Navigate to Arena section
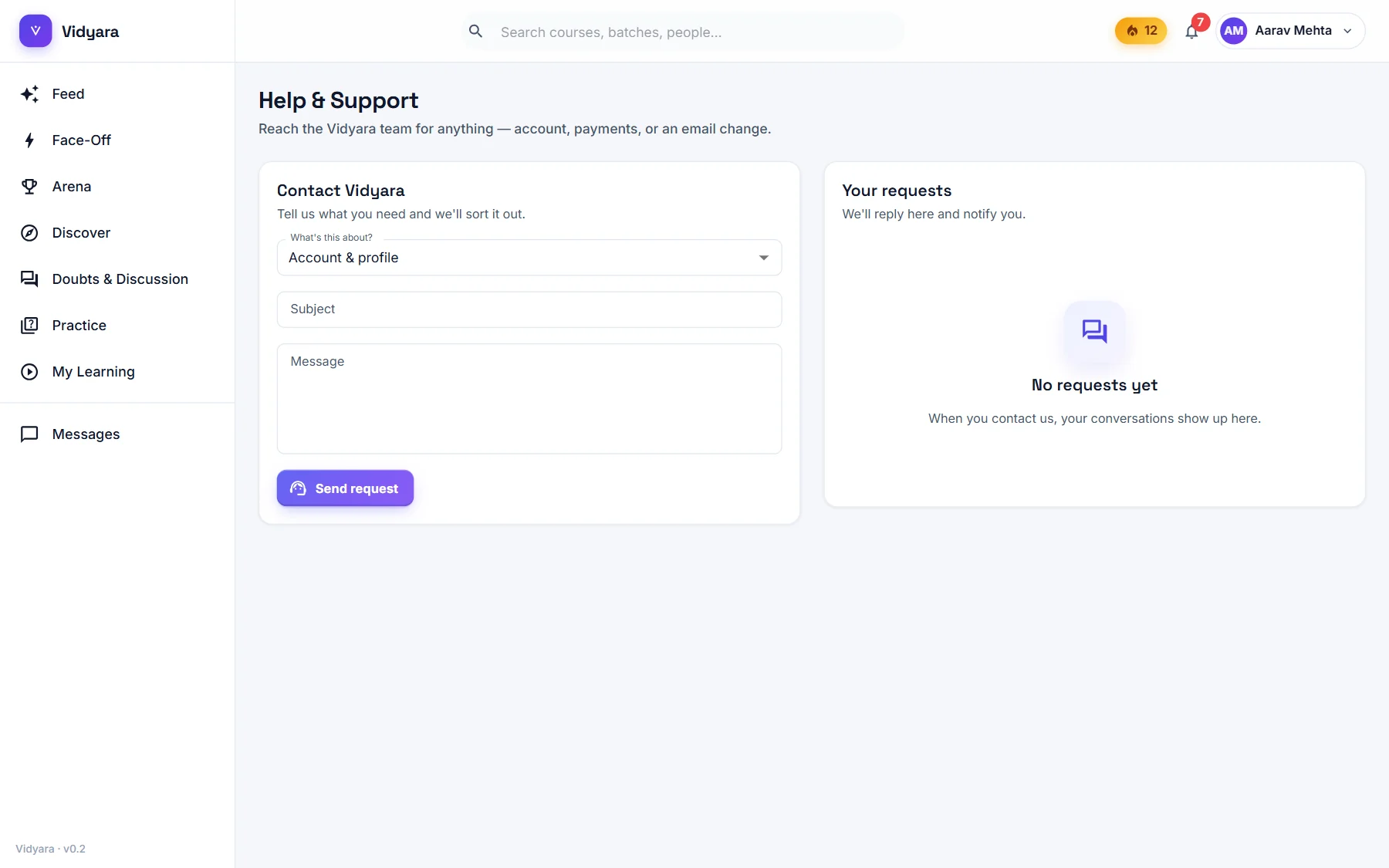This screenshot has height=868, width=1389. 117,187
